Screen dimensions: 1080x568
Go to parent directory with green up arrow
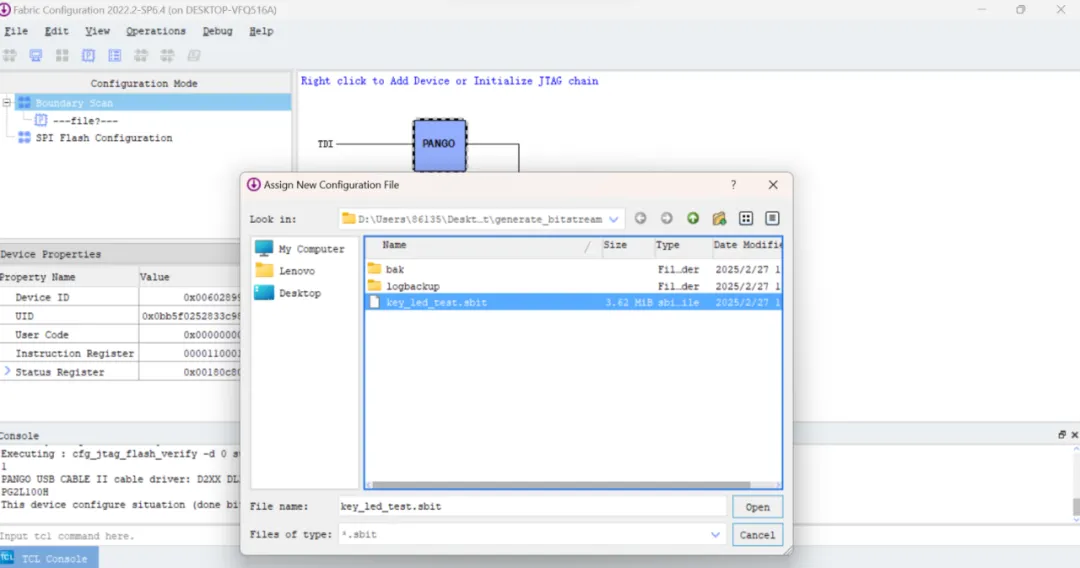tap(693, 218)
